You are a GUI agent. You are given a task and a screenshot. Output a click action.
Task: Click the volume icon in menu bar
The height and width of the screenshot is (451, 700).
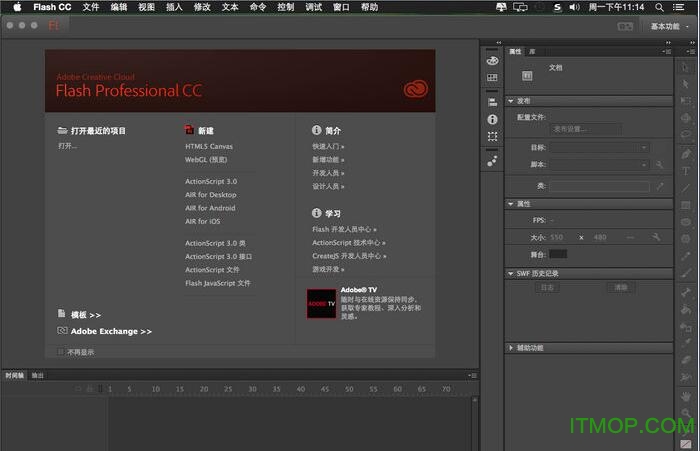(574, 7)
